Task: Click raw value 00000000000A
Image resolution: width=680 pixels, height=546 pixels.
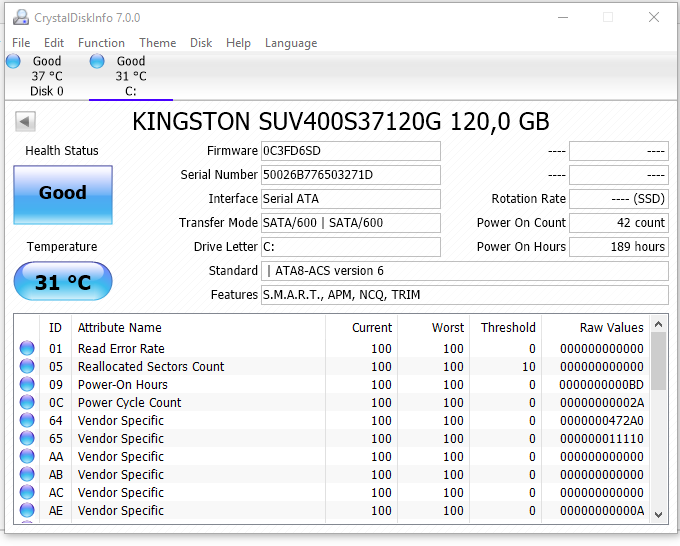Action: 602,510
